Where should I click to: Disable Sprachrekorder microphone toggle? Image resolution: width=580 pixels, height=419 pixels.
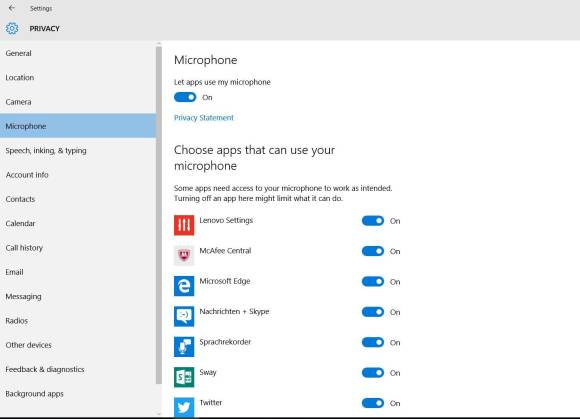coord(373,342)
